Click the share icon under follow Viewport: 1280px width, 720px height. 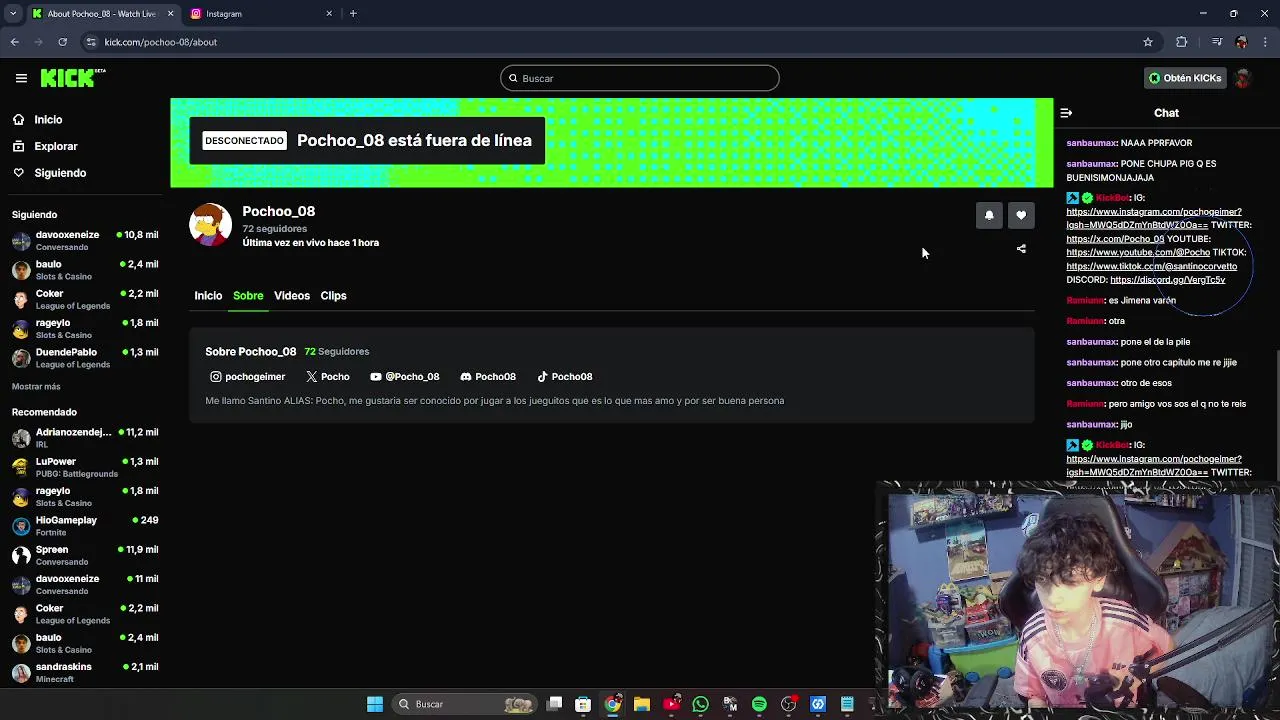(x=1021, y=249)
